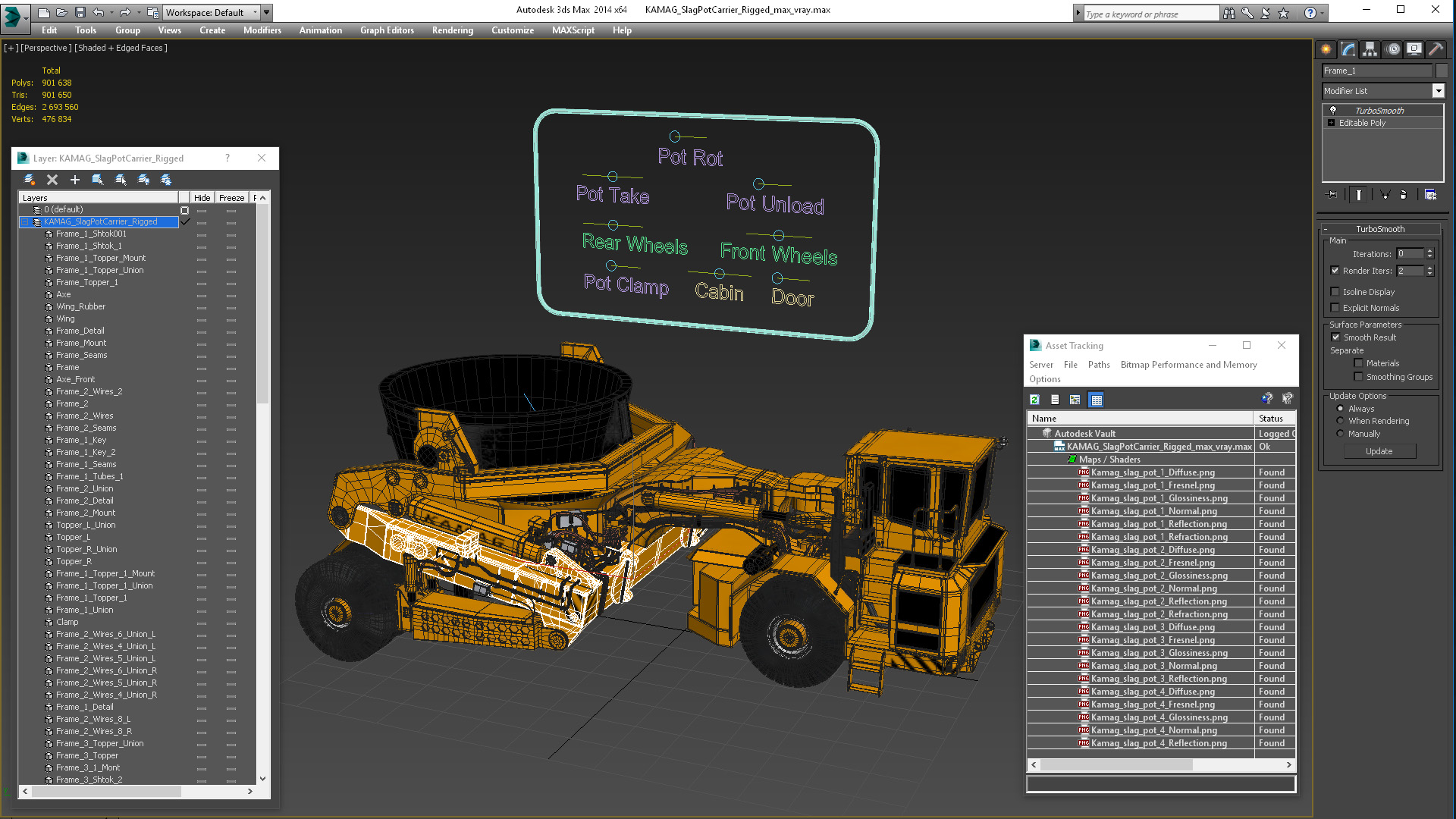Click the Open File folder icon

[62, 12]
